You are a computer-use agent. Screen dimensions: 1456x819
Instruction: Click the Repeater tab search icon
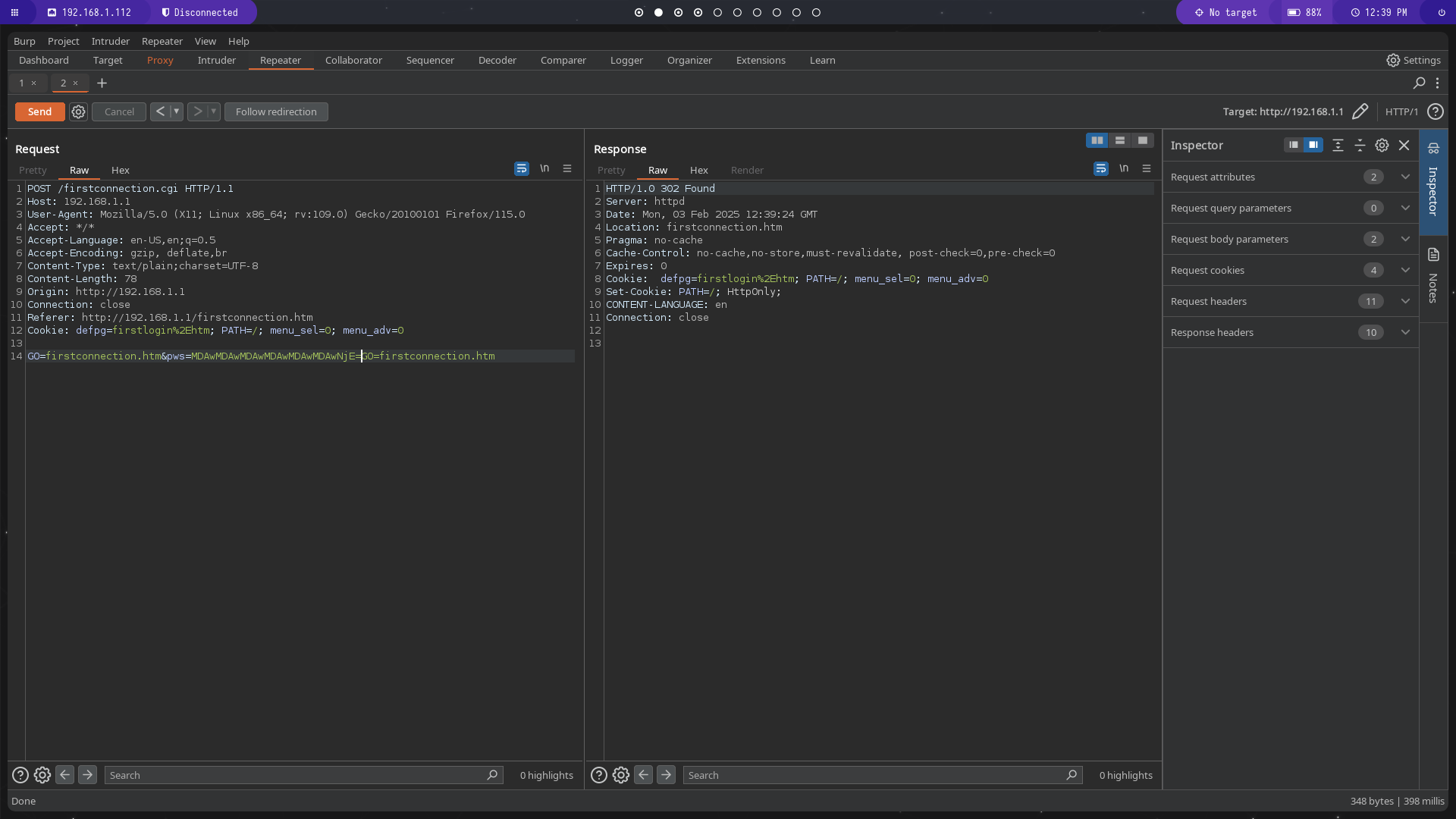click(1420, 83)
